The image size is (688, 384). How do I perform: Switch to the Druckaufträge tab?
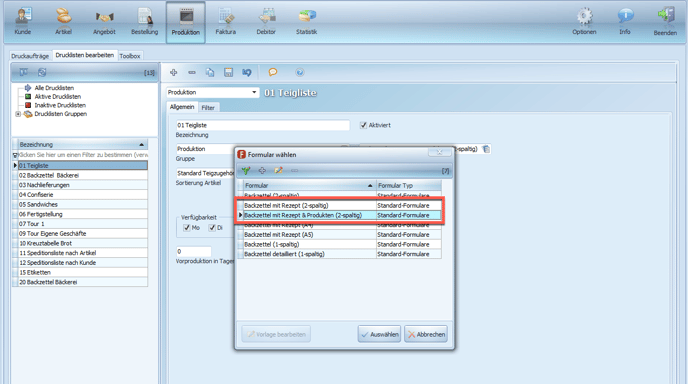[x=30, y=56]
